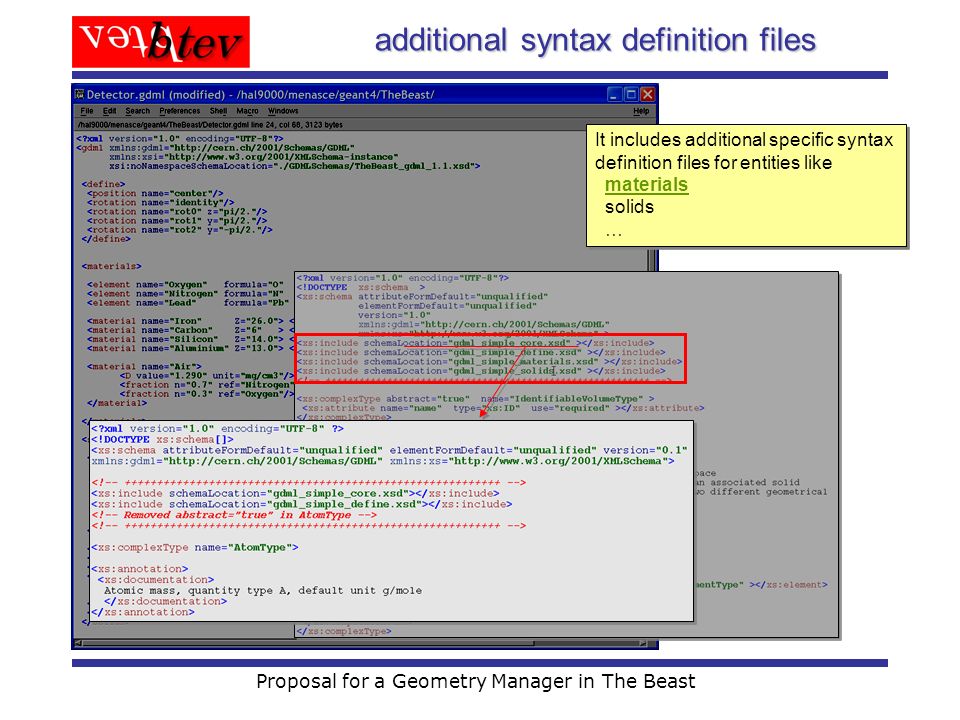Click the closing '</define>' tag
The height and width of the screenshot is (720, 960).
106,239
